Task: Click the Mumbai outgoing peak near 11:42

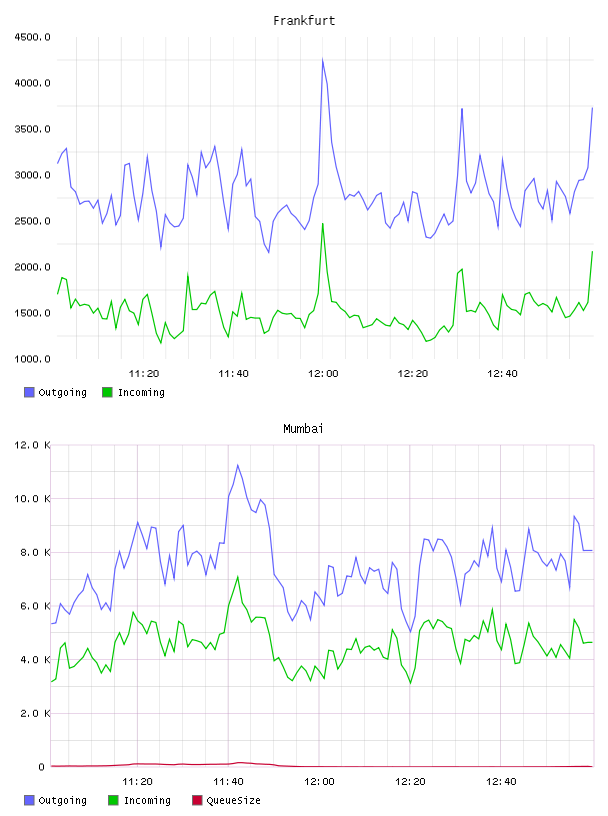Action: (237, 465)
